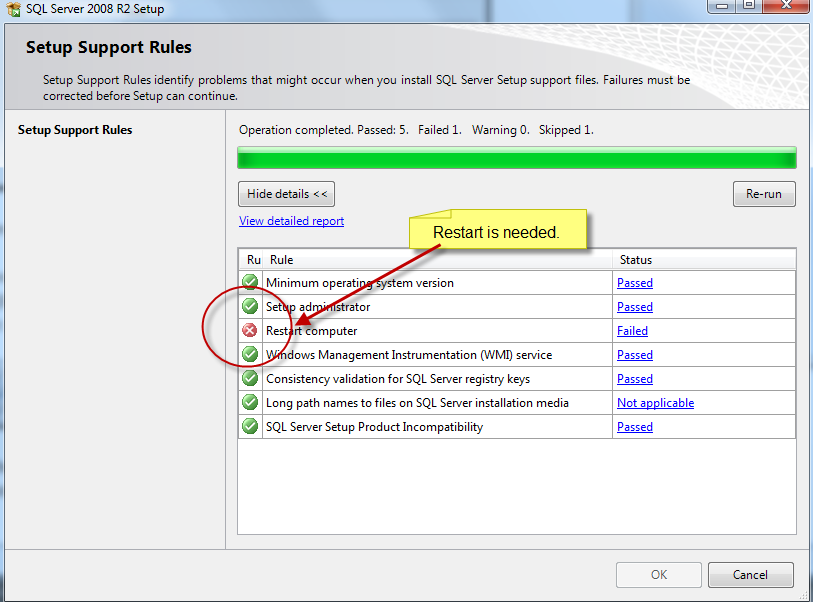813x602 pixels.
Task: Hide details with the Hide details button
Action: (286, 194)
